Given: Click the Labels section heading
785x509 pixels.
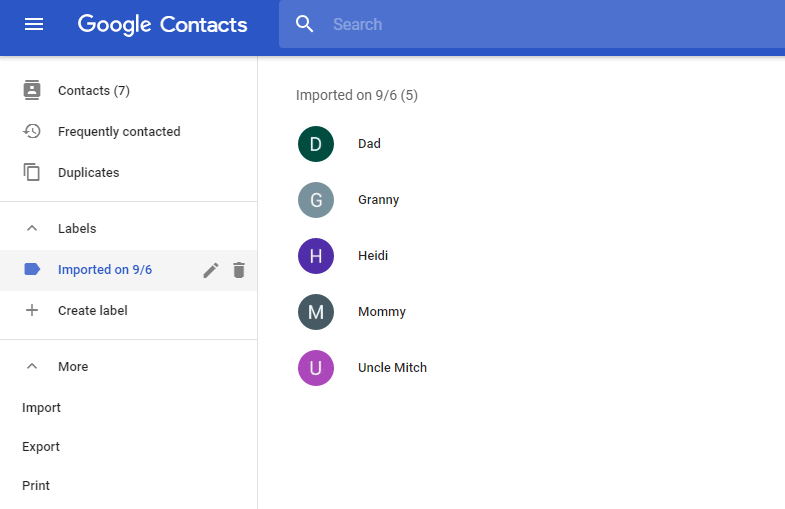Looking at the screenshot, I should click(x=77, y=229).
